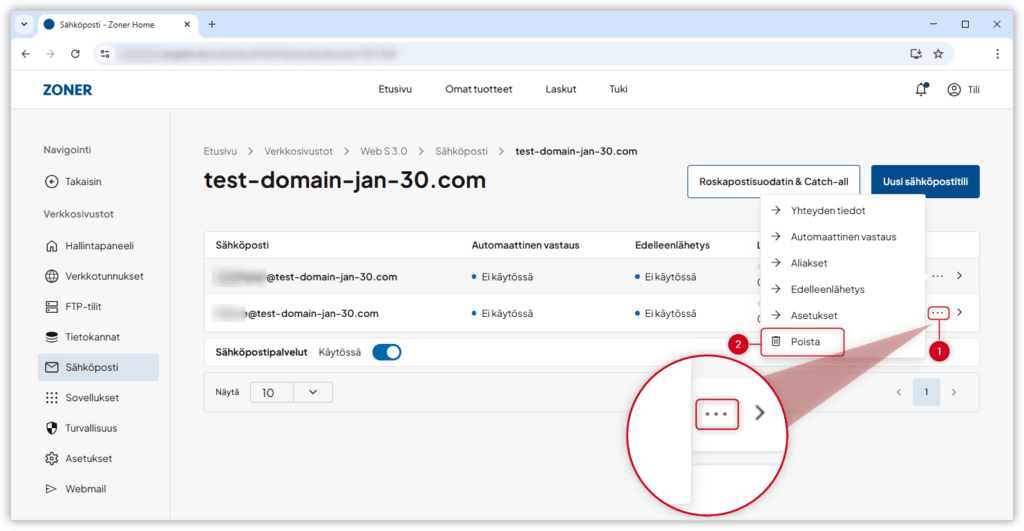The width and height of the screenshot is (1024, 531).
Task: Click Verkkosivustot breadcrumb link
Action: (x=298, y=152)
